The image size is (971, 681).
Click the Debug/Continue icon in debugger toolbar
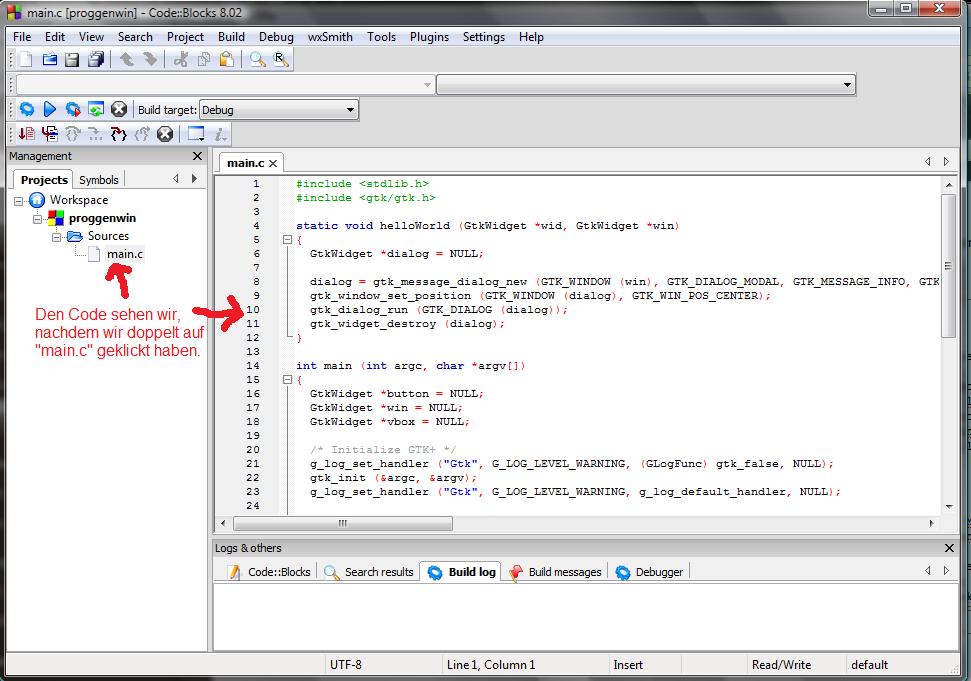(27, 134)
